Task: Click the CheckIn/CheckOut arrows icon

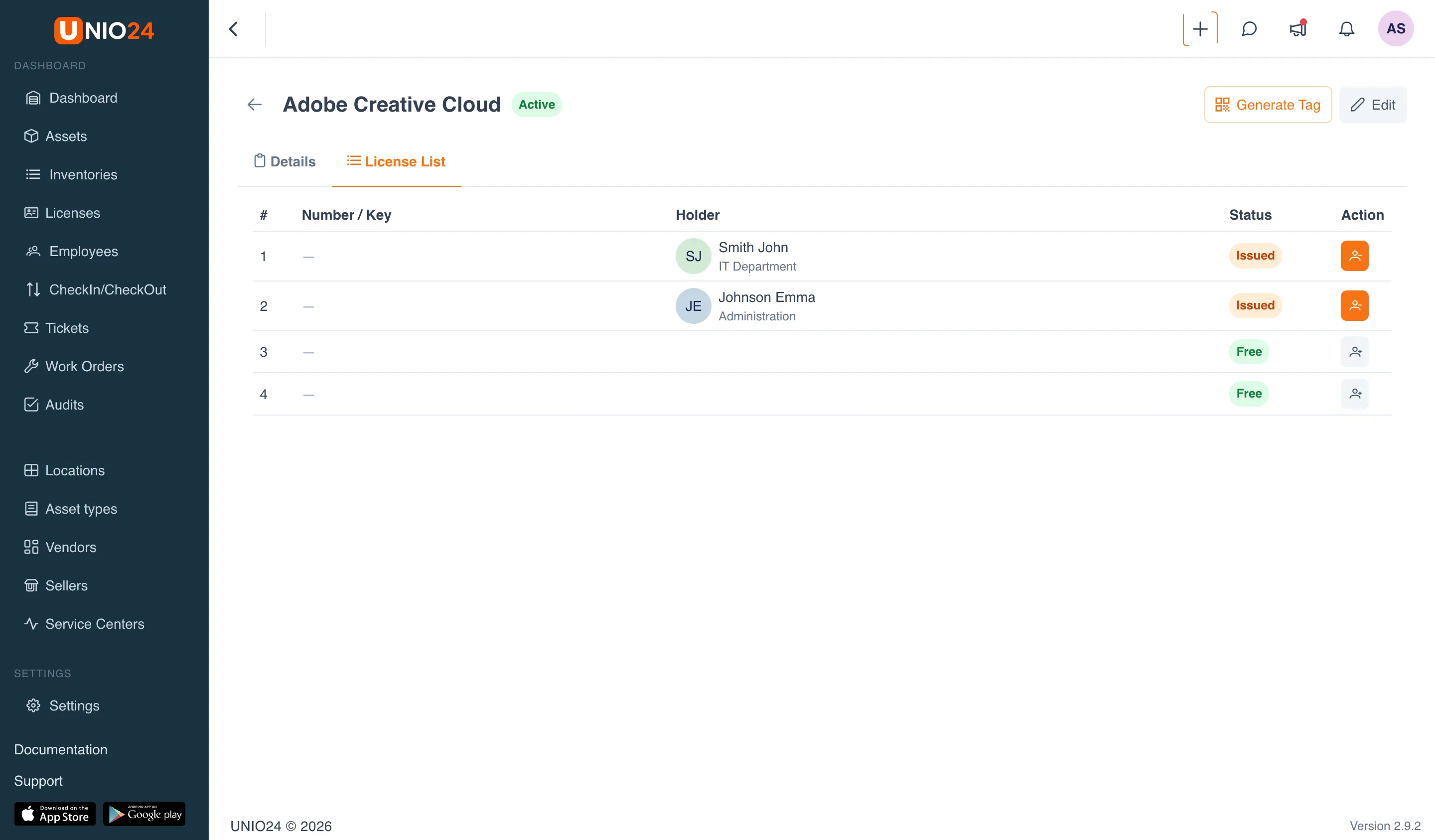Action: [x=33, y=290]
